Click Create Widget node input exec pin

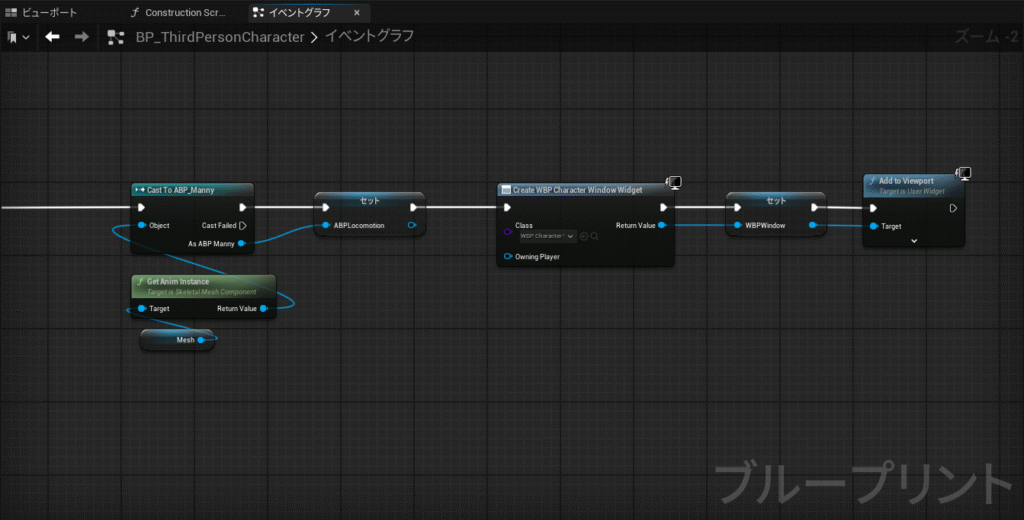click(507, 208)
